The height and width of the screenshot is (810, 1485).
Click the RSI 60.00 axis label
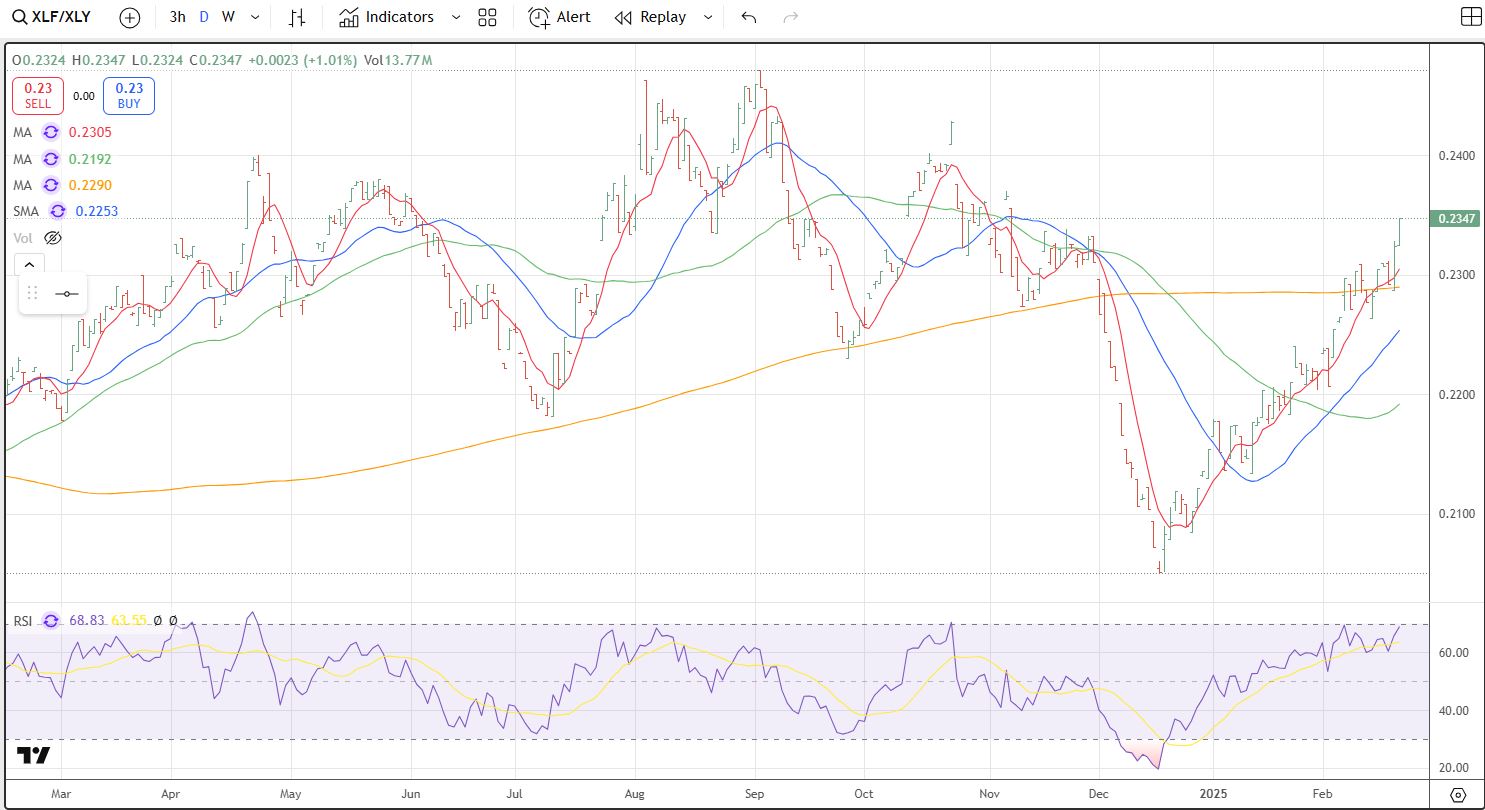click(1453, 652)
